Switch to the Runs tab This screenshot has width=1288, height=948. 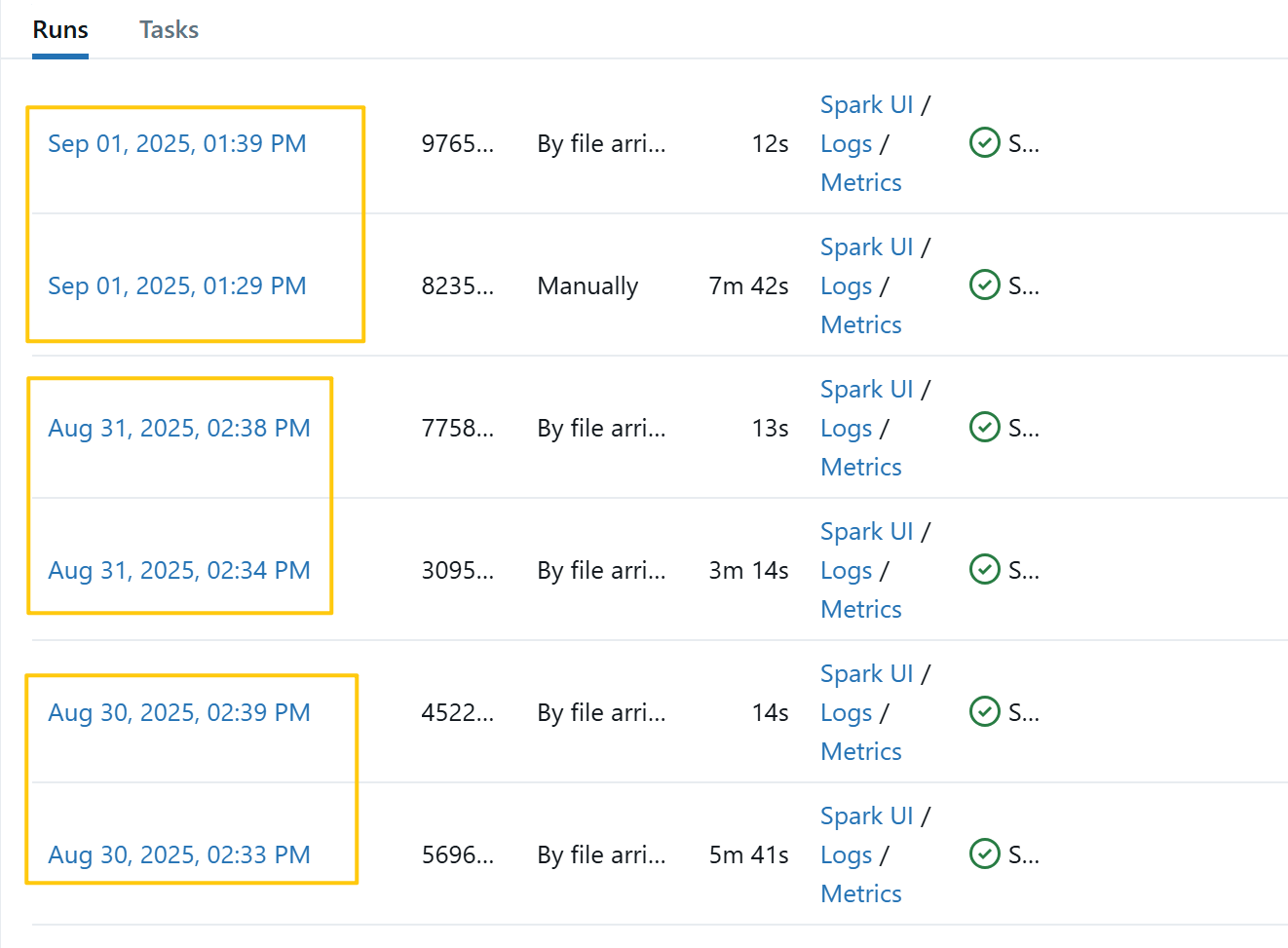coord(60,30)
